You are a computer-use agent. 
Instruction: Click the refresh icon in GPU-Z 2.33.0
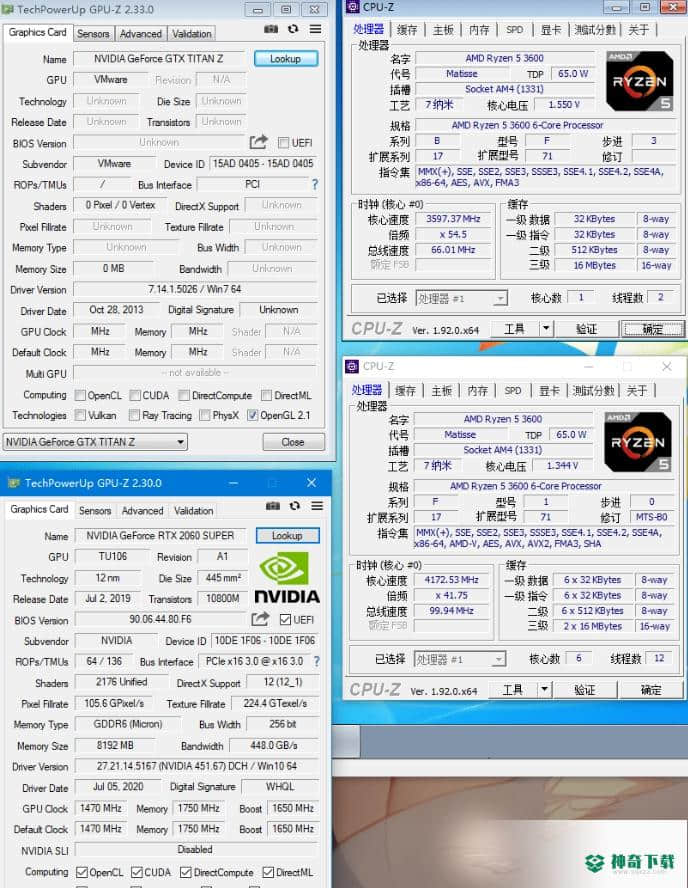[293, 29]
